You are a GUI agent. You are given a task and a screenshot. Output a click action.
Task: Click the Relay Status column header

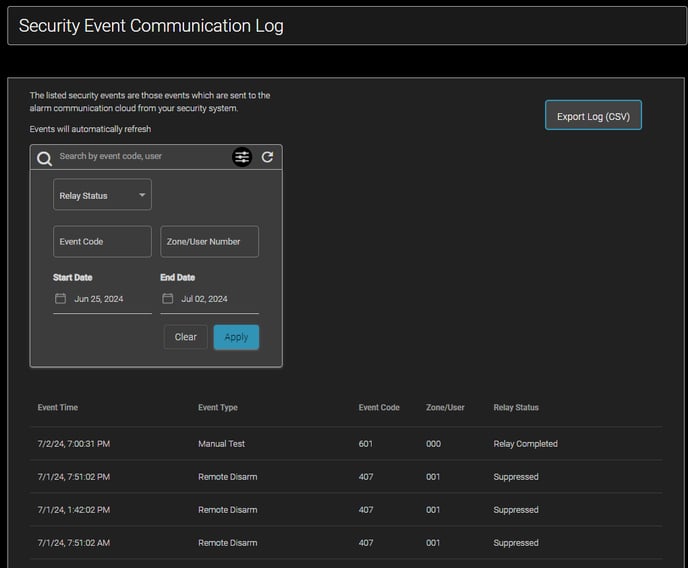click(x=516, y=407)
